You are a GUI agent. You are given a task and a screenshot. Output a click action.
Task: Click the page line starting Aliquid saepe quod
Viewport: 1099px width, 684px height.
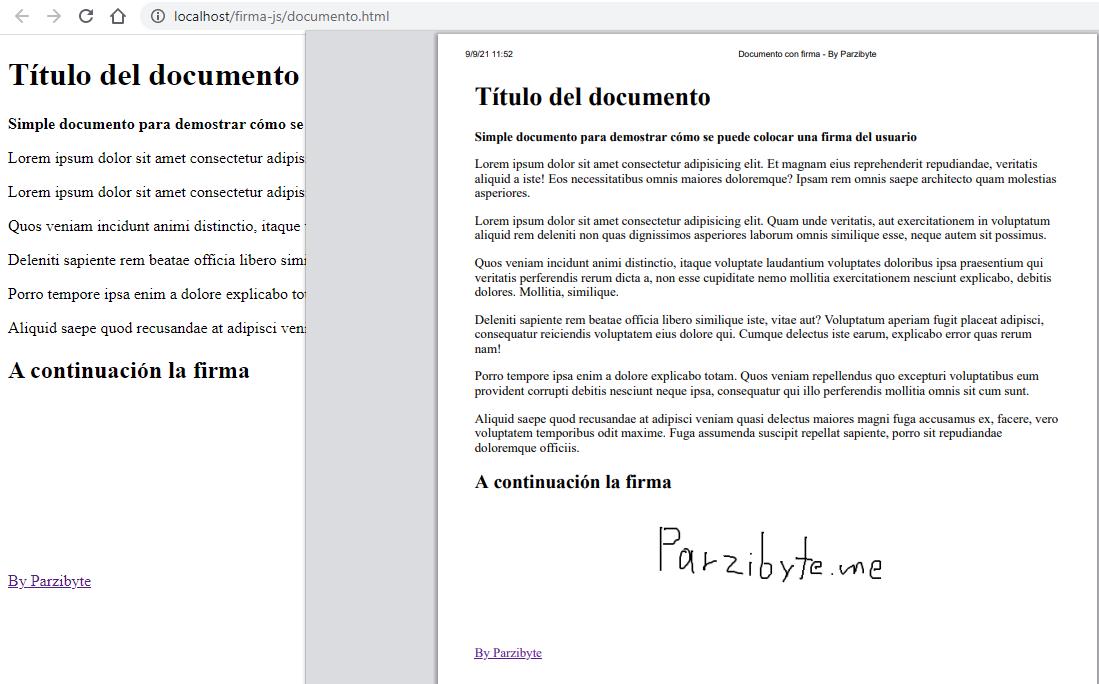156,328
